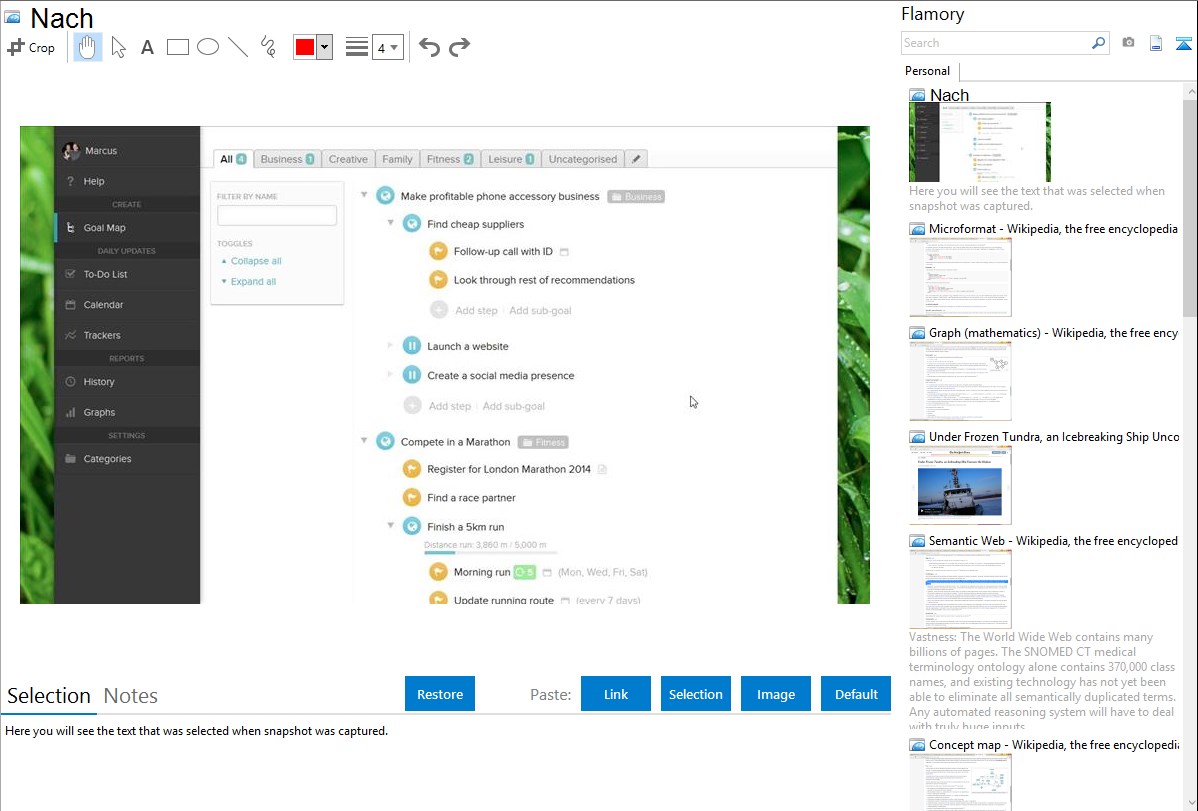1198x811 pixels.
Task: Click Collapse all toggle link
Action: (x=256, y=261)
